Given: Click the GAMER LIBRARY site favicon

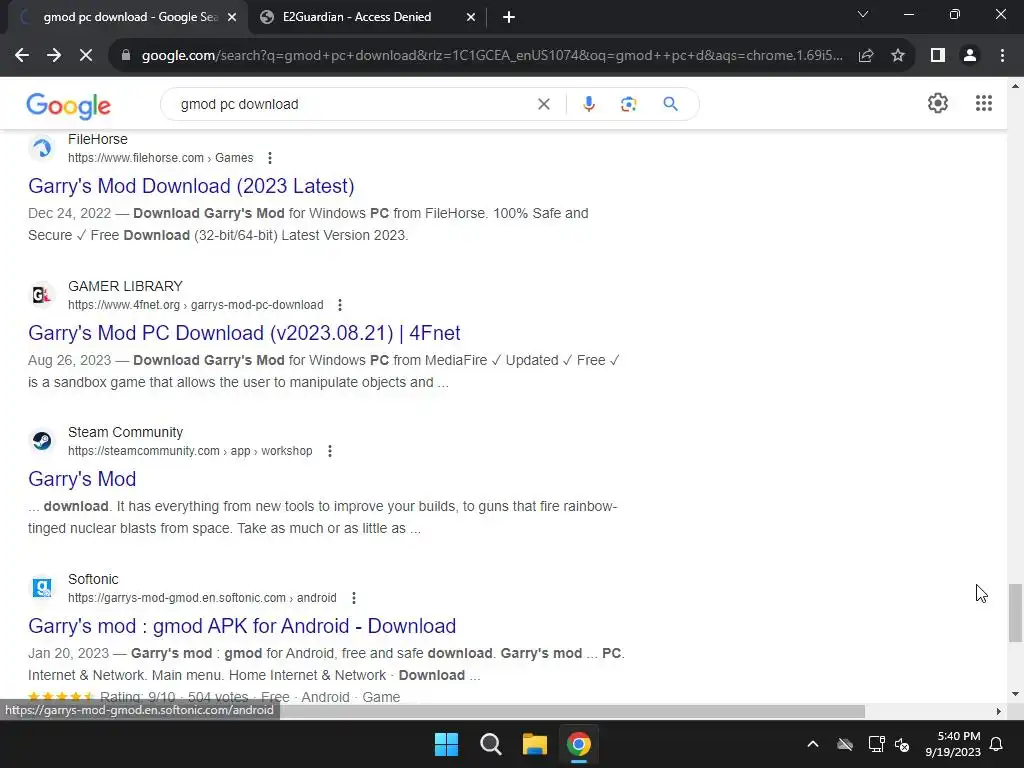Looking at the screenshot, I should click(42, 295).
